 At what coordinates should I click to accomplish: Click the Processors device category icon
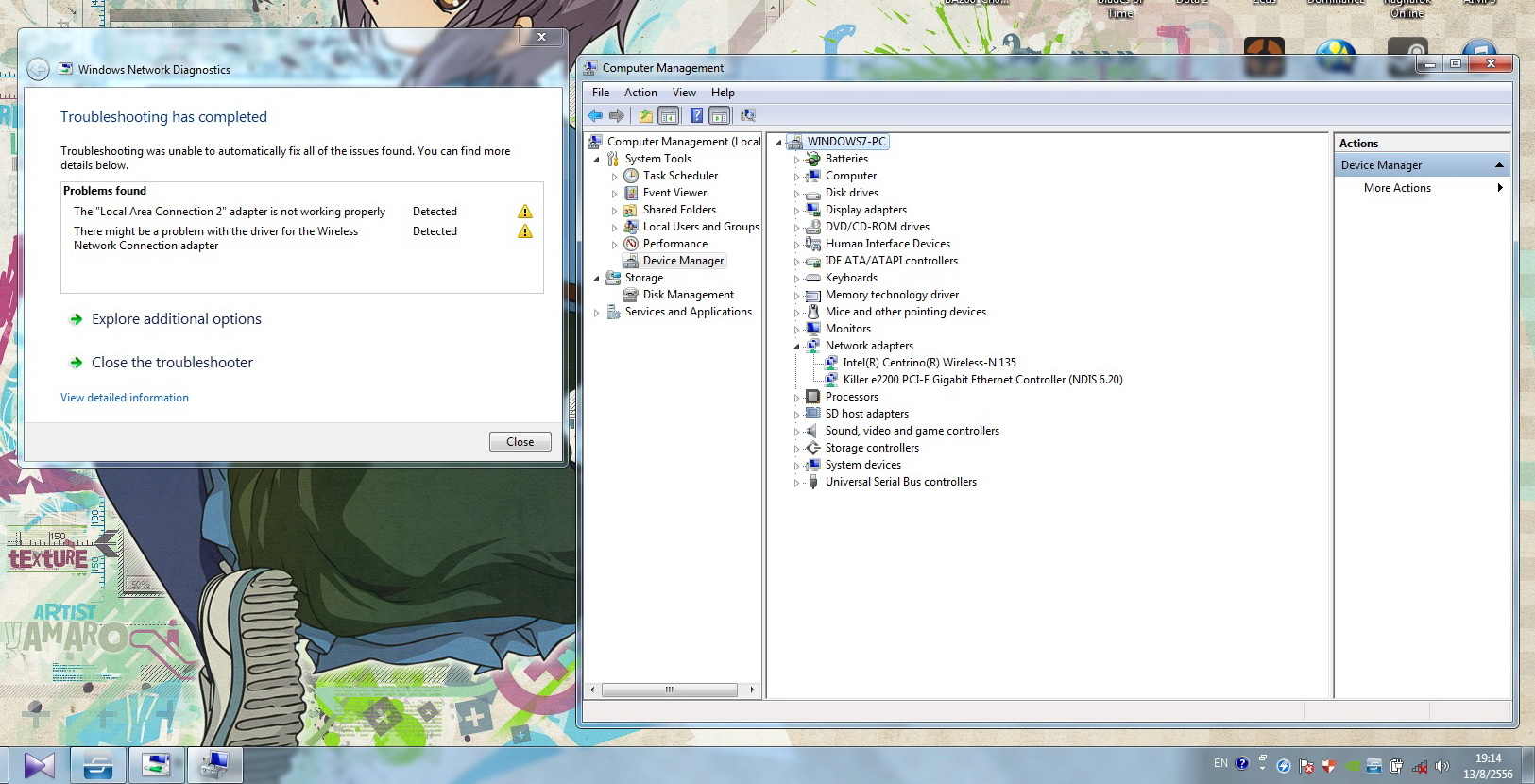coord(813,397)
